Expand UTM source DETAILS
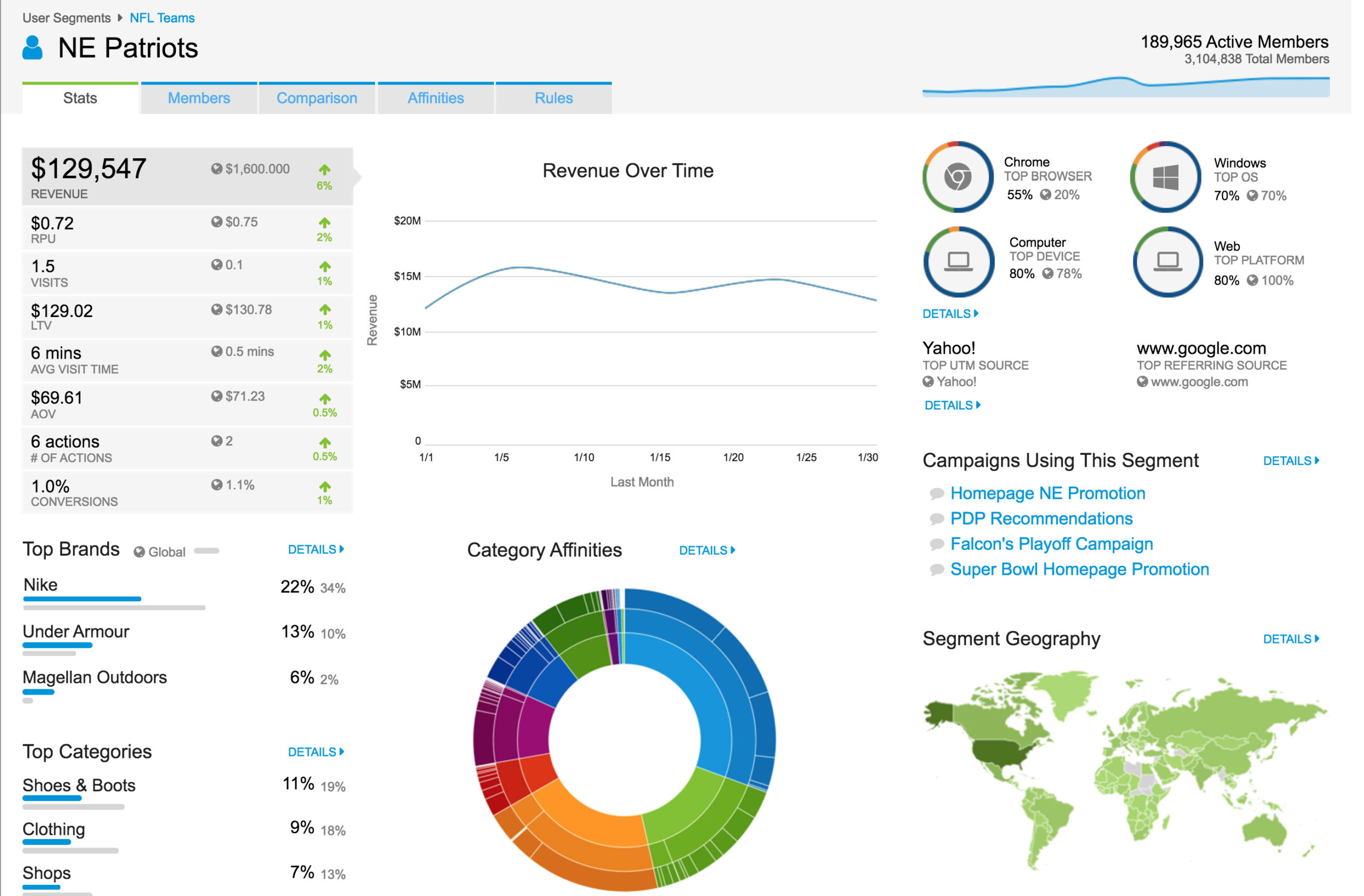Screen dimensions: 1364x896 (953, 405)
